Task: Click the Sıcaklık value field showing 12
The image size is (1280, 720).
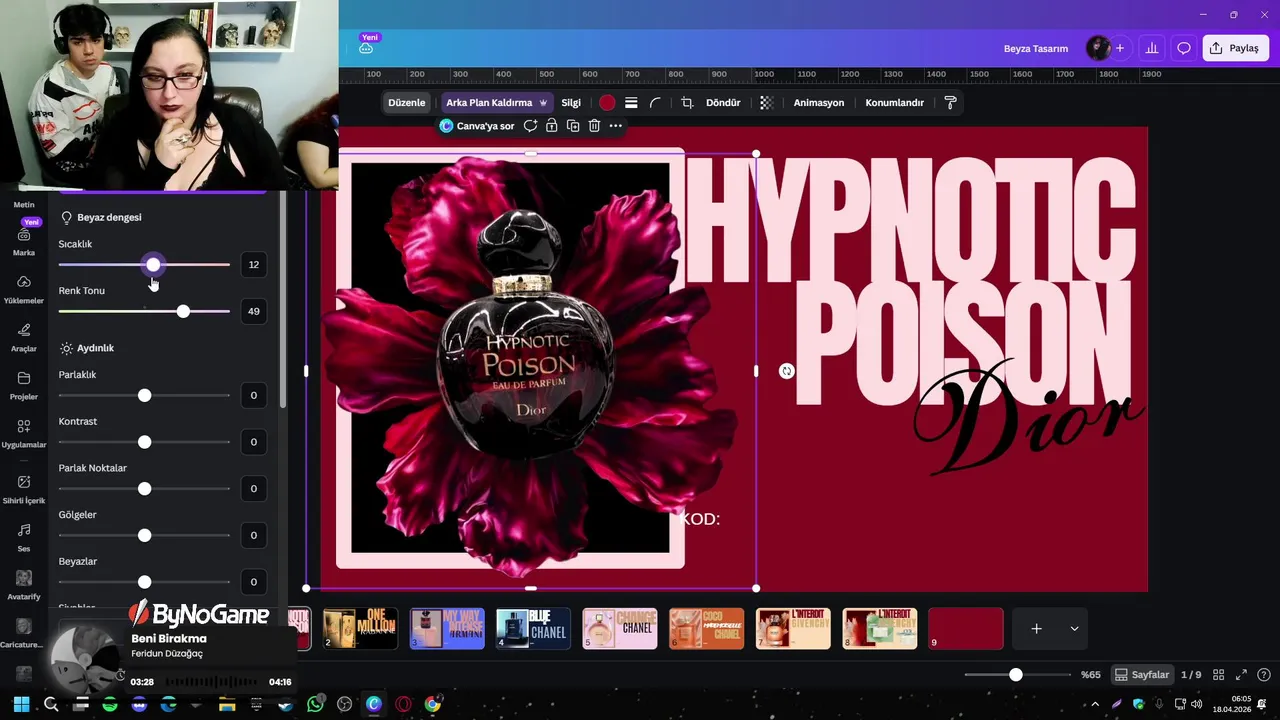Action: point(253,265)
